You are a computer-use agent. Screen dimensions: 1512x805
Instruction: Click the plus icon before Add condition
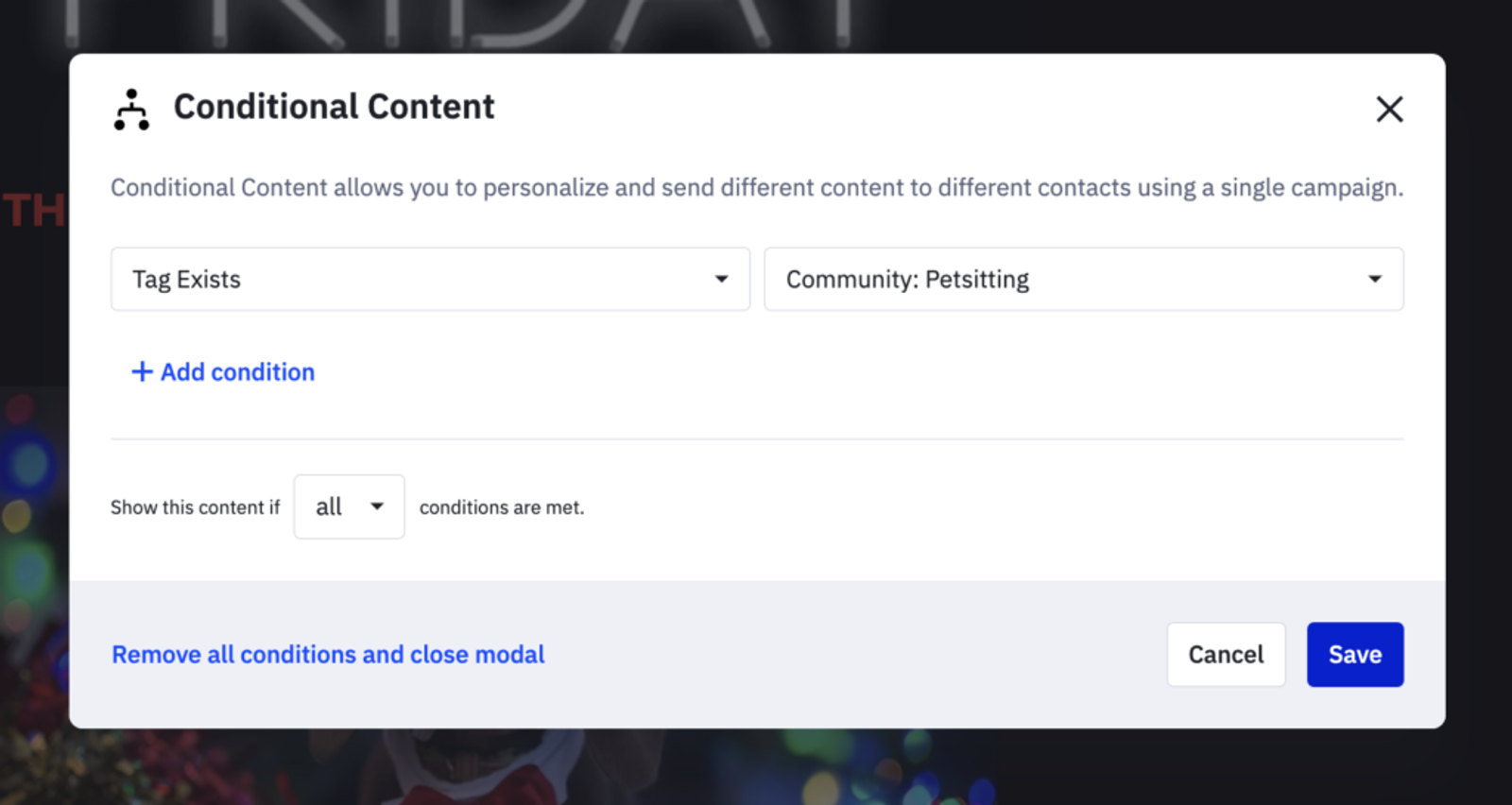coord(142,372)
